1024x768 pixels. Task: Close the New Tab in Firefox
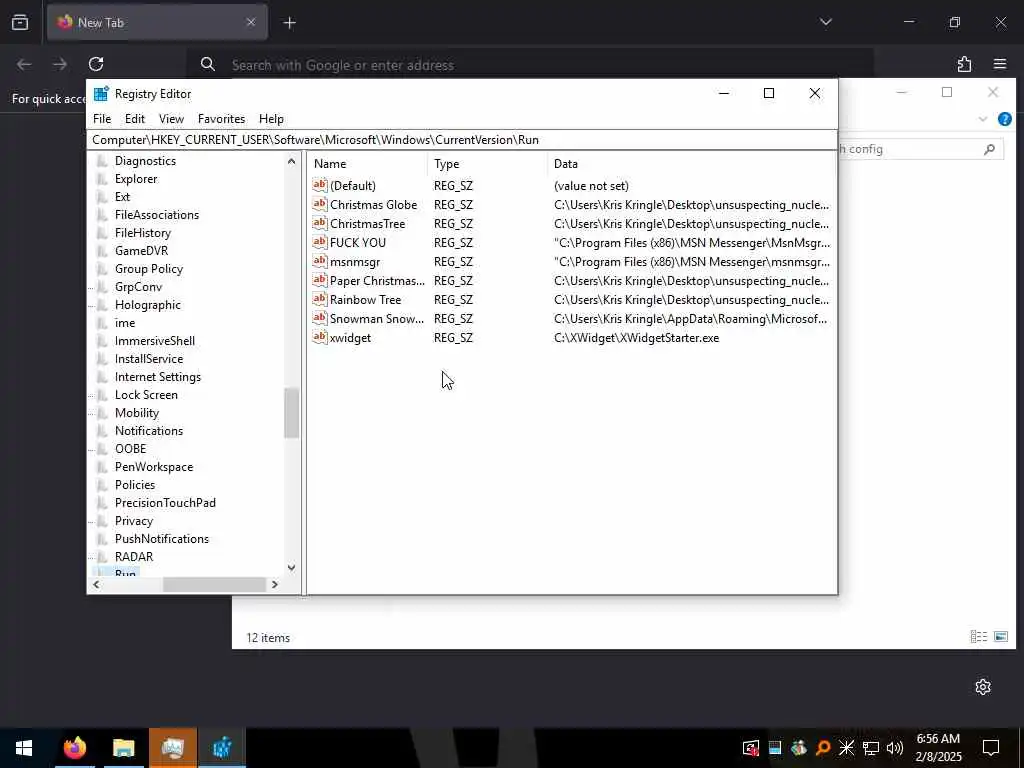[x=251, y=22]
